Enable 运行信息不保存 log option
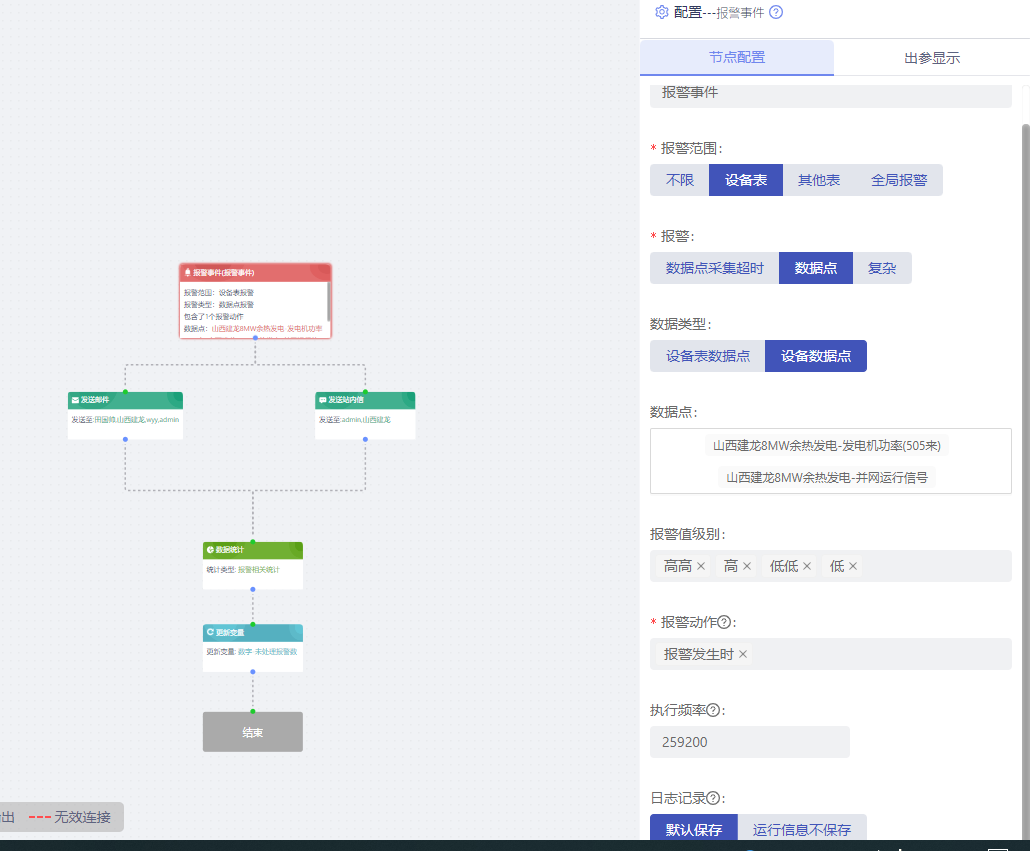The width and height of the screenshot is (1030, 851). pyautogui.click(x=802, y=829)
